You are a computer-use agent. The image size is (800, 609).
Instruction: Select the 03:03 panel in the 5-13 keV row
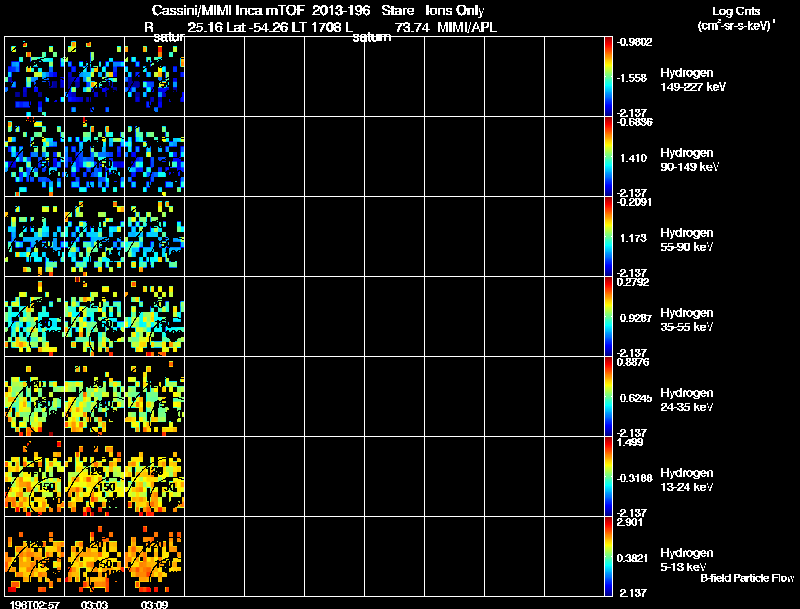click(x=95, y=557)
